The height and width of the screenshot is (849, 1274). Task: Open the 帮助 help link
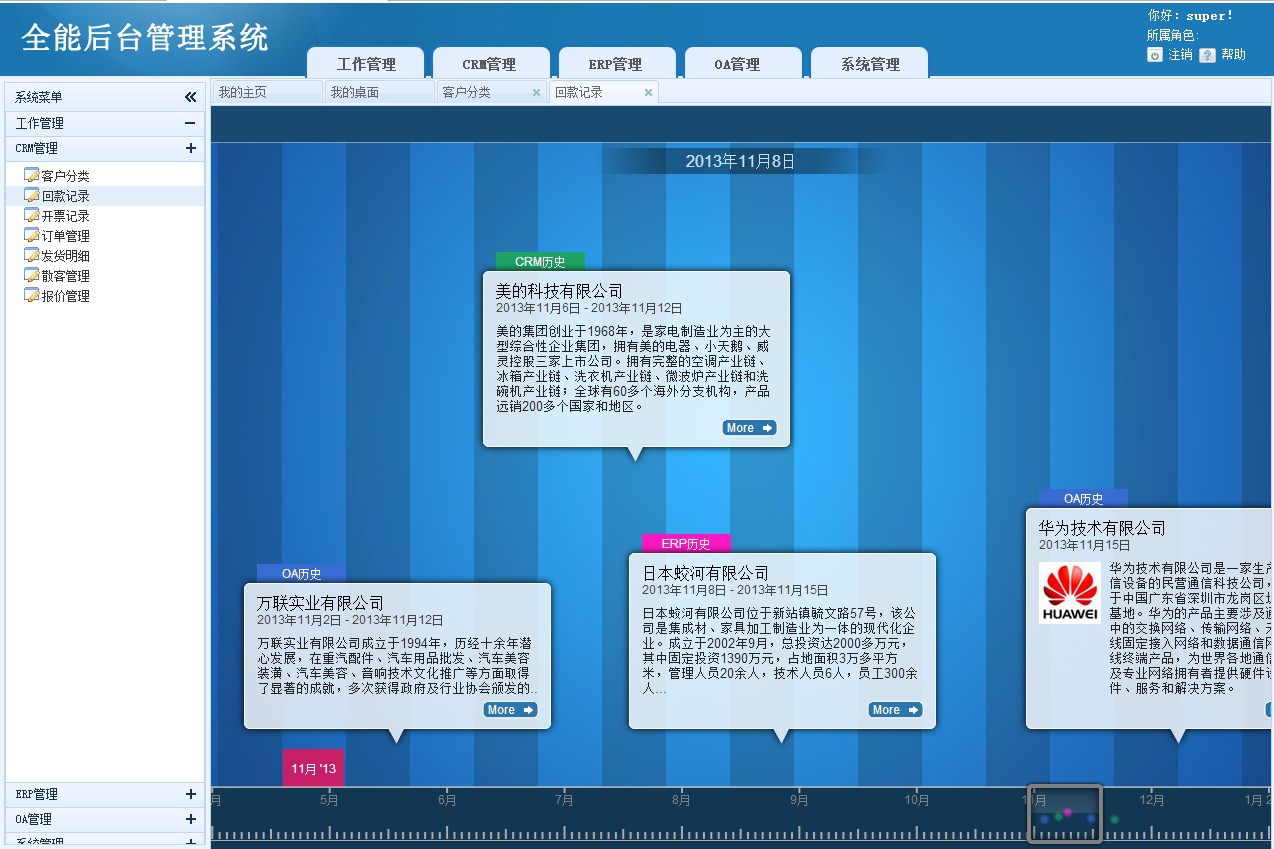point(1233,55)
